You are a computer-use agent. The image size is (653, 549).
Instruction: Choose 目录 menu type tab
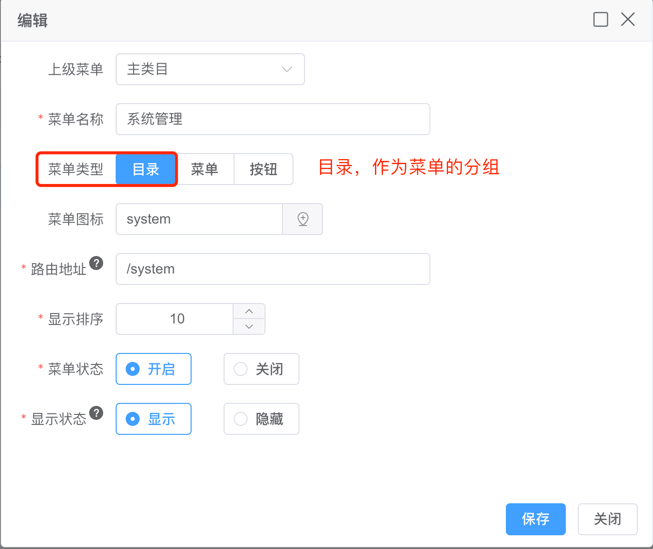coord(146,169)
